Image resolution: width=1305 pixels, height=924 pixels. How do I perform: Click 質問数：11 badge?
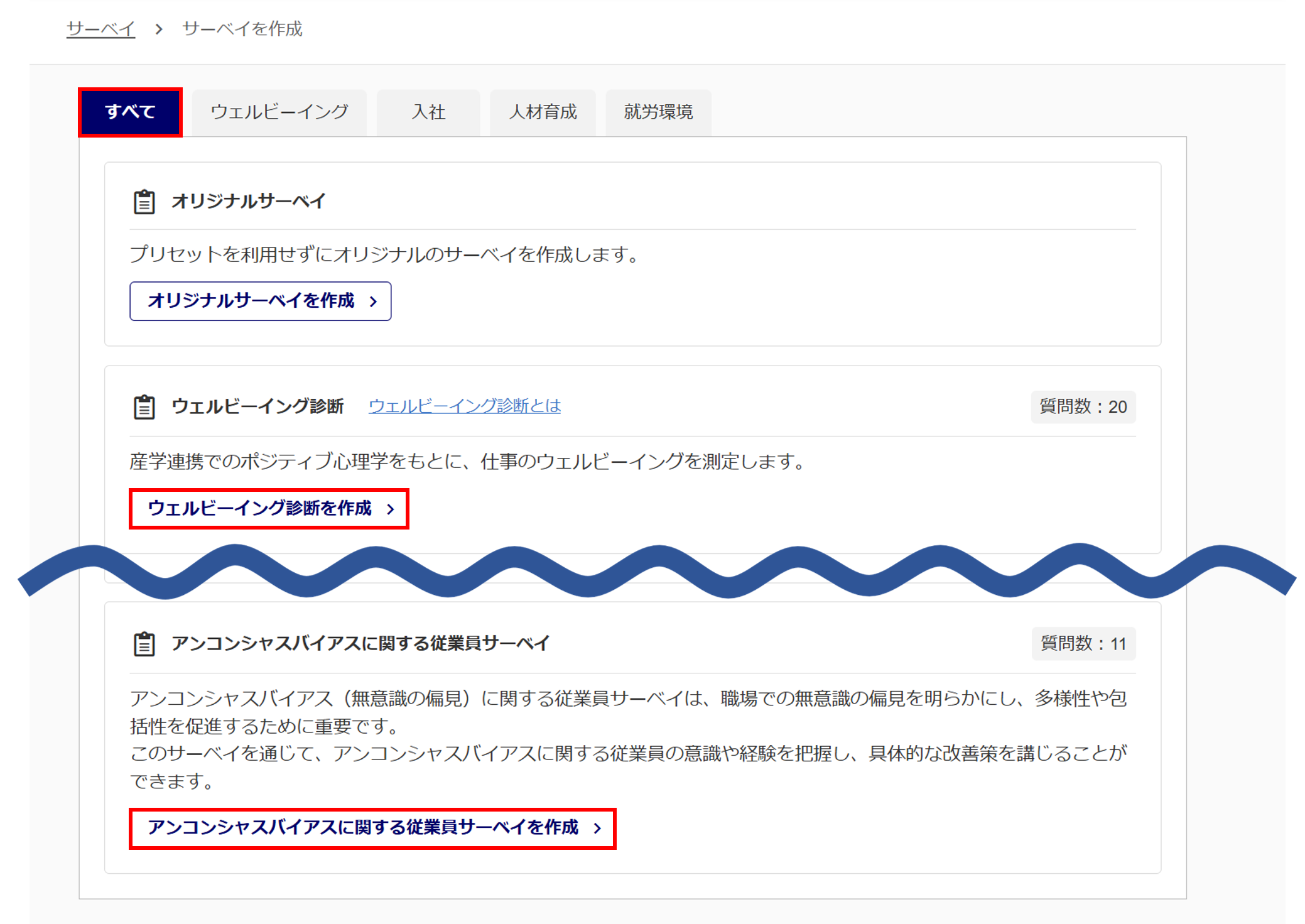[1083, 644]
